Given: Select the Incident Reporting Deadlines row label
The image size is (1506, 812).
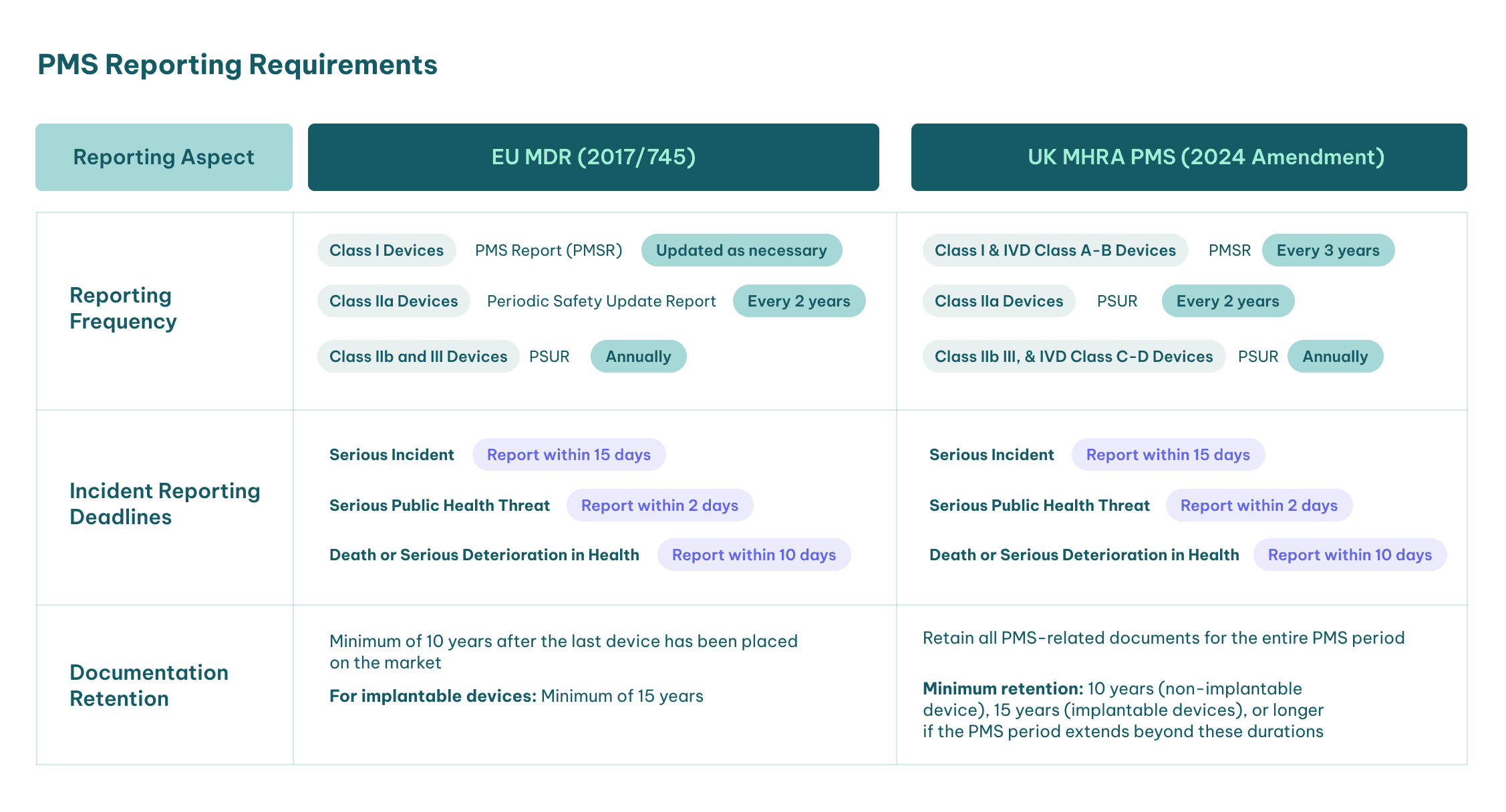Looking at the screenshot, I should coord(164,503).
